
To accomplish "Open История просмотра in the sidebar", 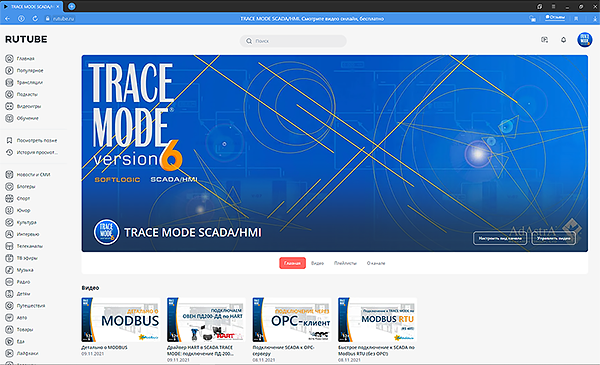I will coord(31,152).
